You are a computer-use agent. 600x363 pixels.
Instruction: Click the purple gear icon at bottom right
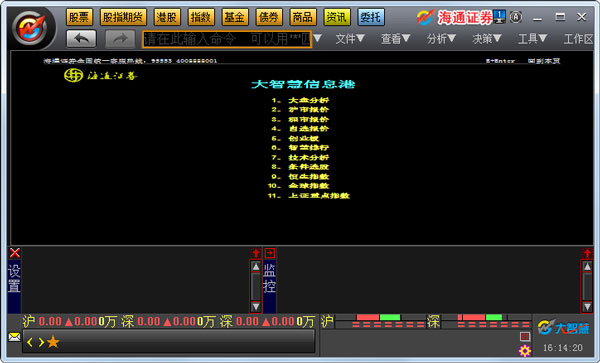[525, 350]
